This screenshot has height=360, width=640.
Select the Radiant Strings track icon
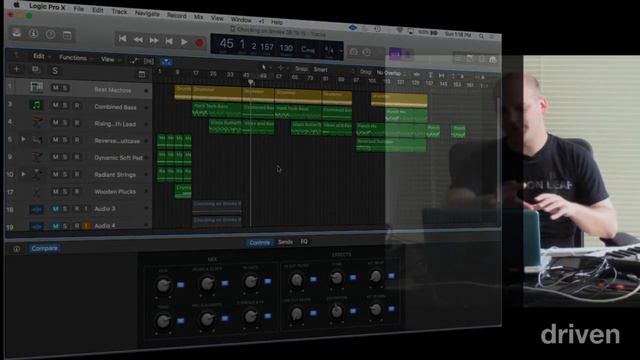click(37, 174)
